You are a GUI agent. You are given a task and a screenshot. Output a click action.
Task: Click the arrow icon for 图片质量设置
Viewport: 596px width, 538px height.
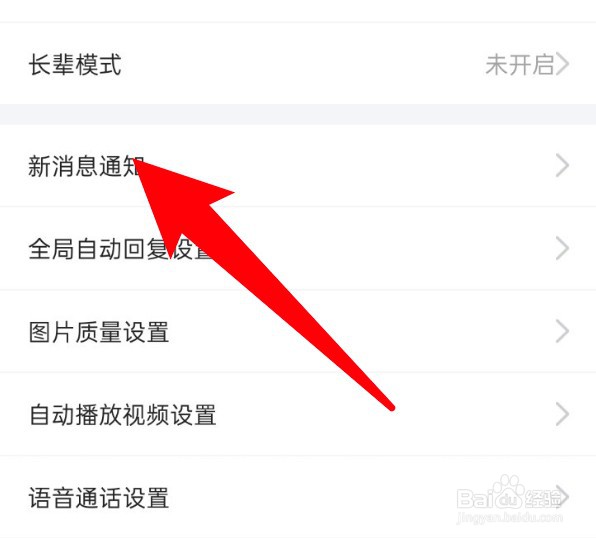(x=563, y=332)
